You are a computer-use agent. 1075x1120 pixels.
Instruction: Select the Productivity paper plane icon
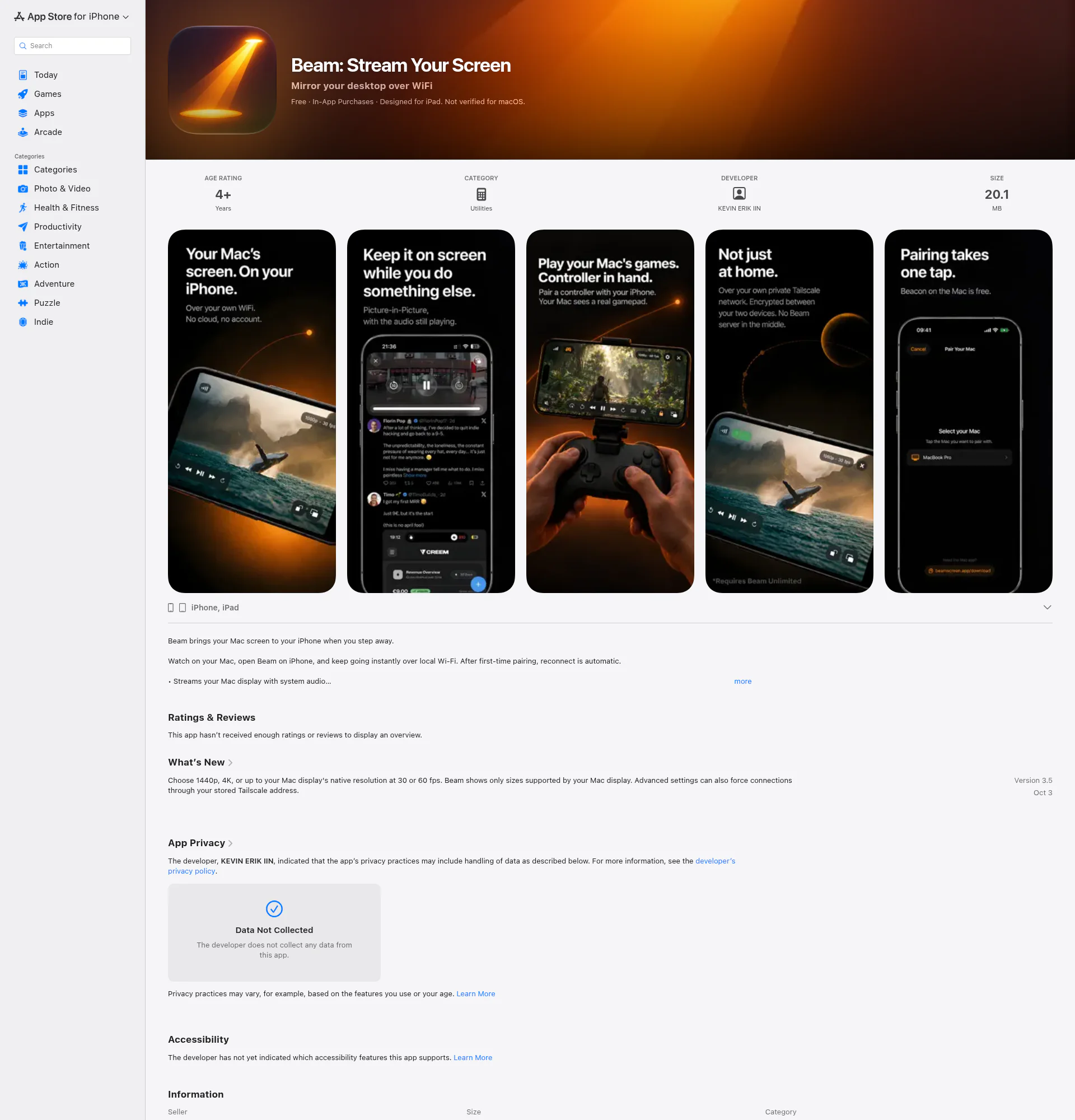23,227
